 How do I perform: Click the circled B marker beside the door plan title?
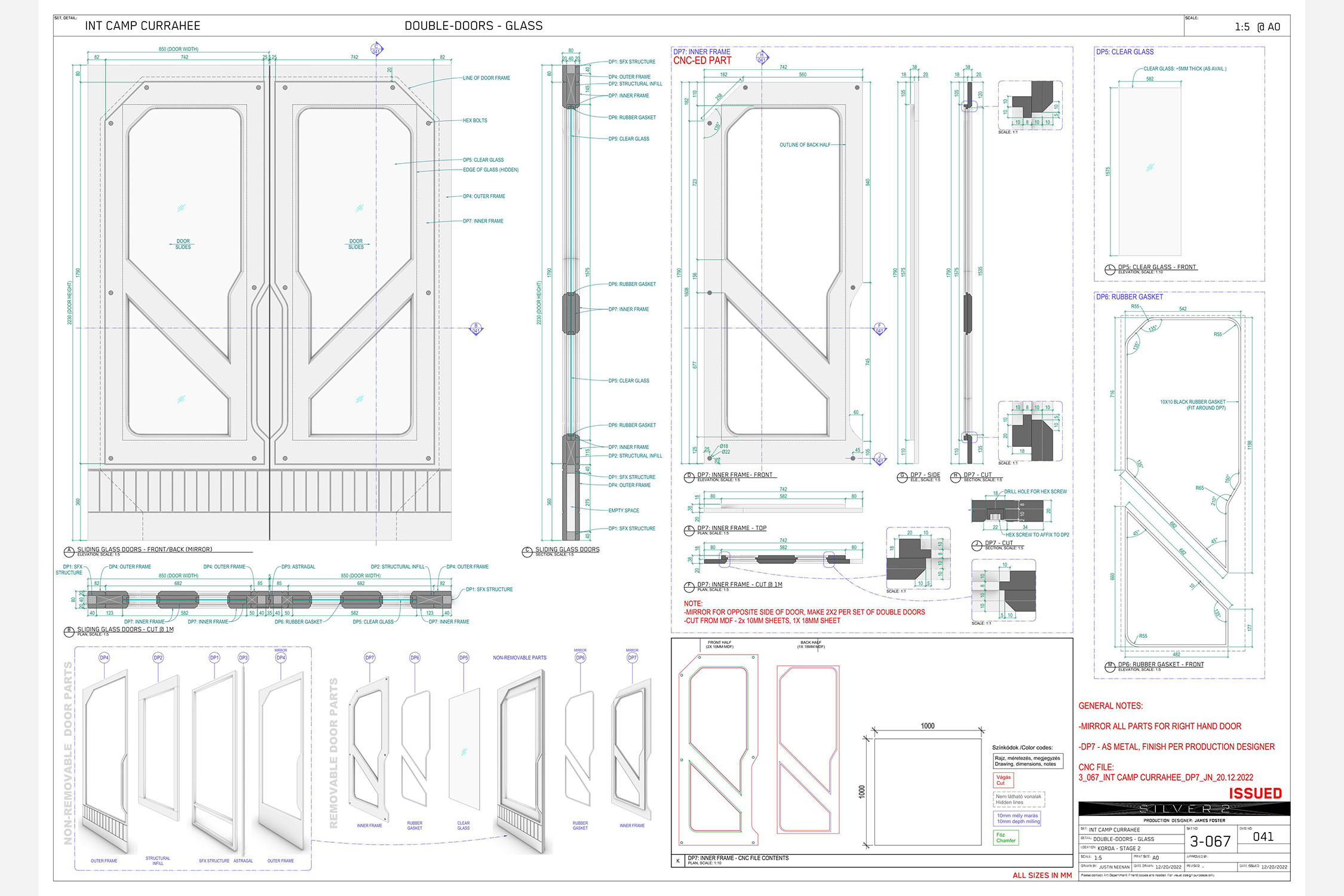[x=69, y=631]
